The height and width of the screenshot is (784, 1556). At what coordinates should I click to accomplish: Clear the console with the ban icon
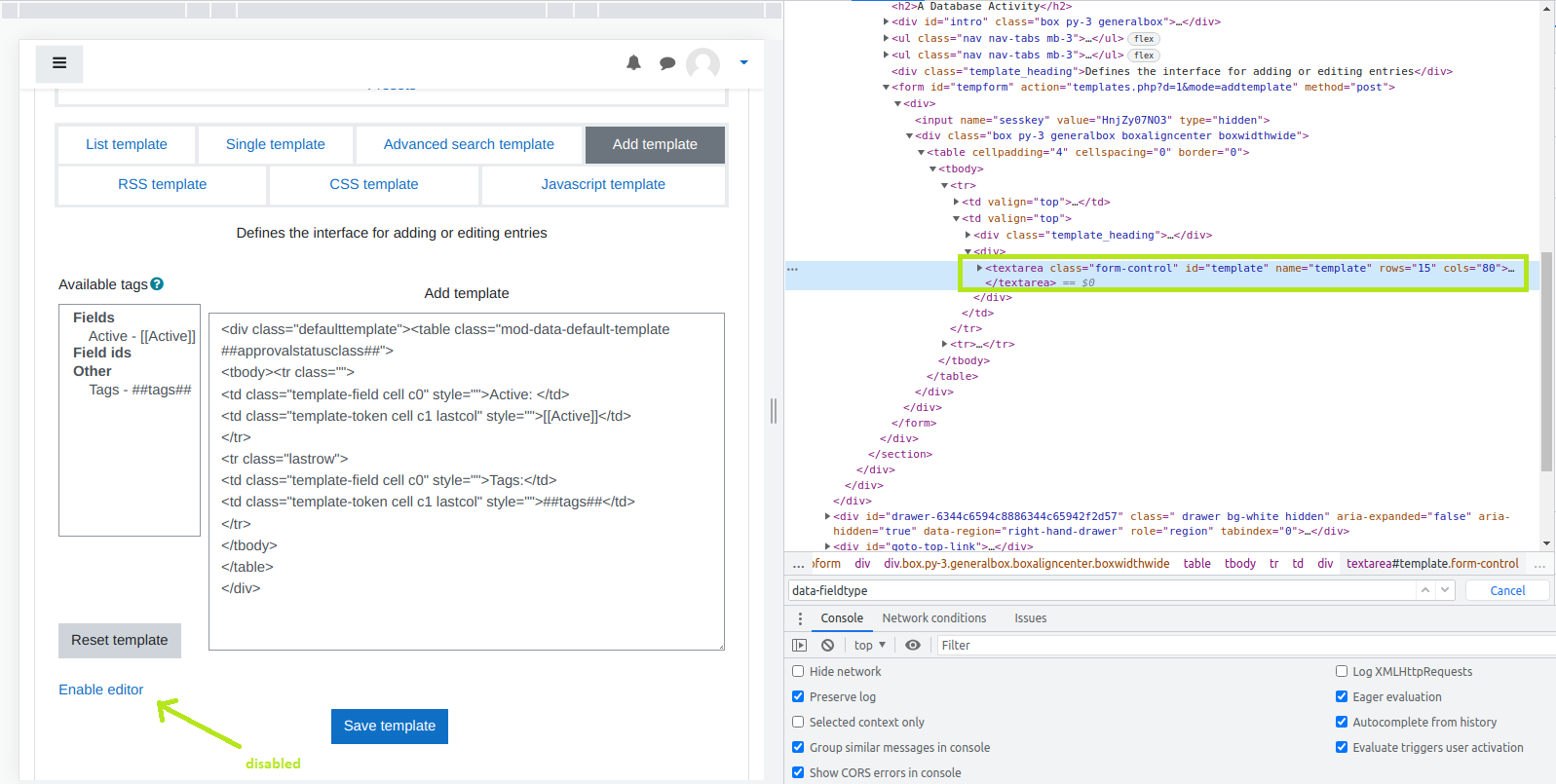pyautogui.click(x=827, y=645)
